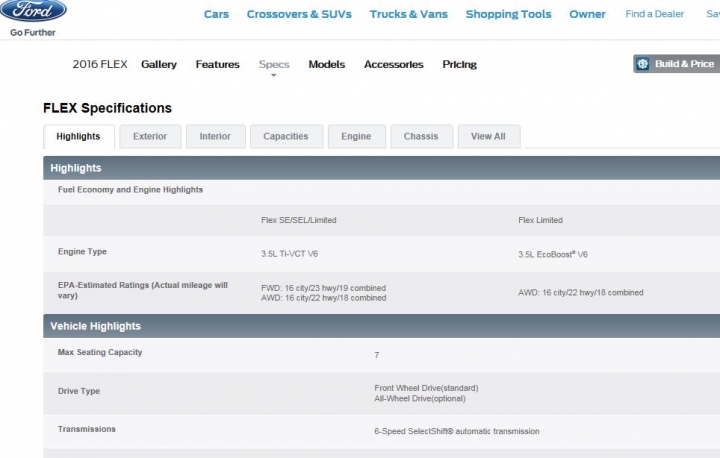Open the Cars menu
The width and height of the screenshot is (720, 458).
[216, 14]
